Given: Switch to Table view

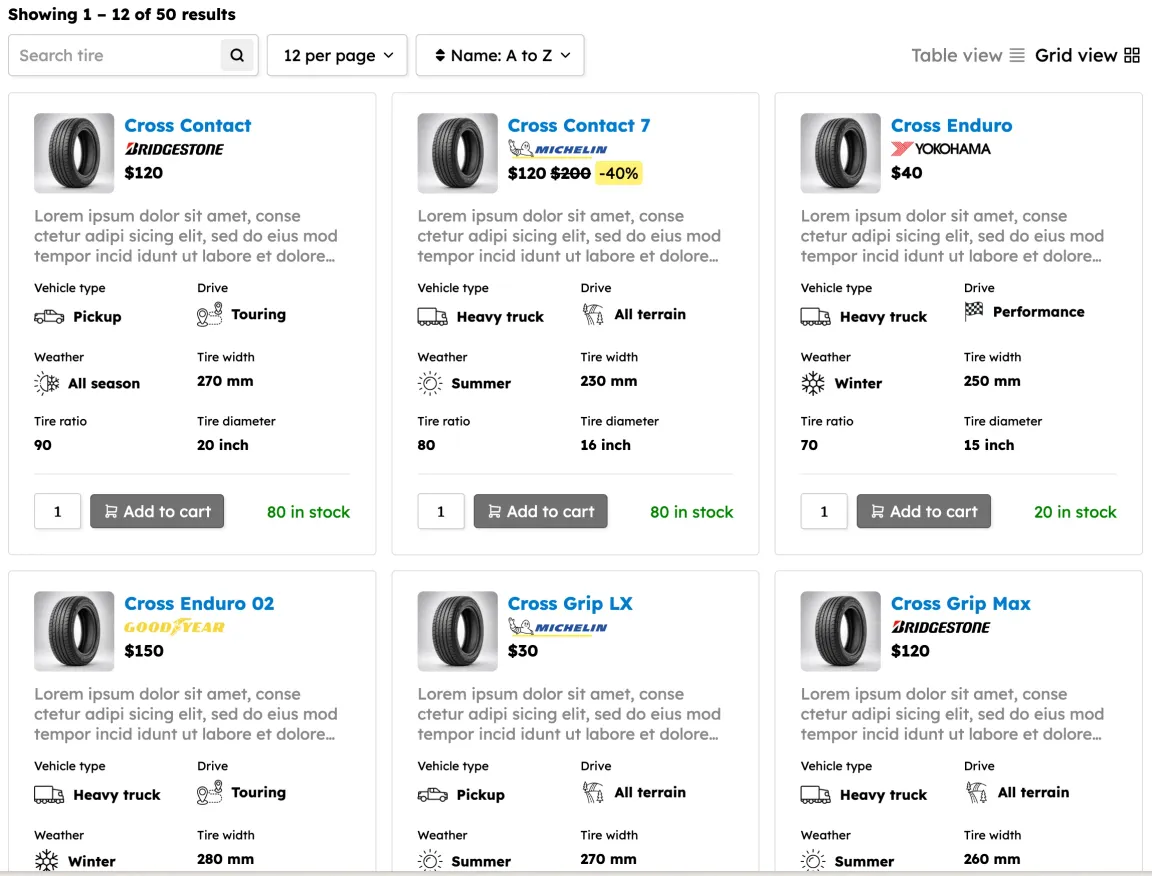Looking at the screenshot, I should click(967, 56).
